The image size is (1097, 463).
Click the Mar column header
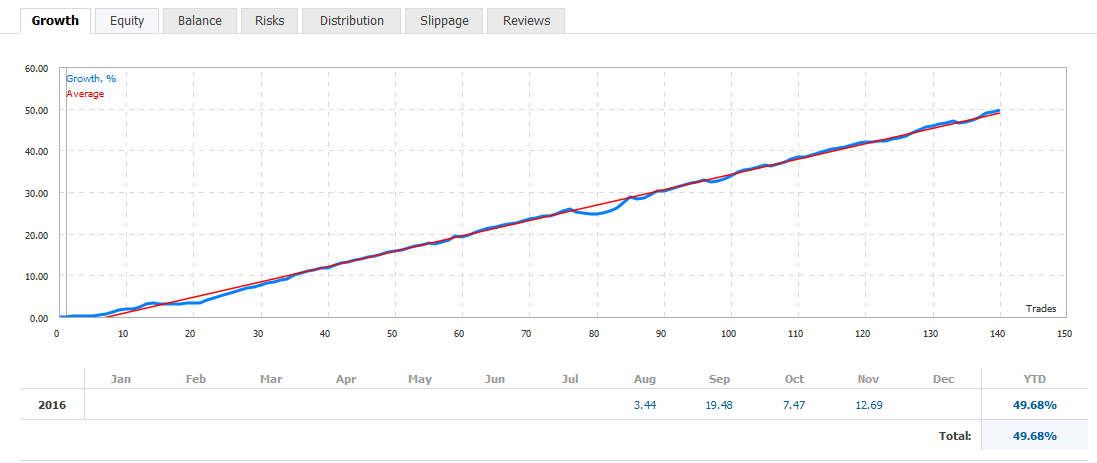point(271,379)
